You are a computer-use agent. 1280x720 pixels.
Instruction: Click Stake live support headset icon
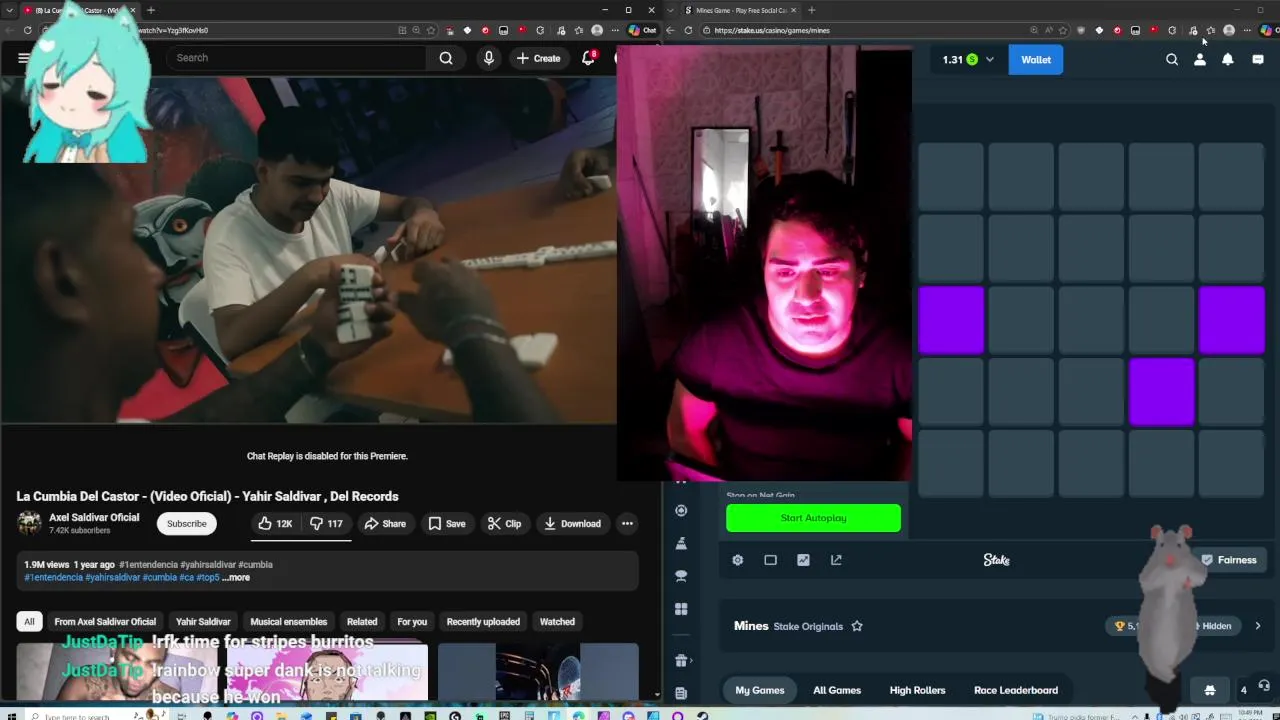(x=1264, y=686)
